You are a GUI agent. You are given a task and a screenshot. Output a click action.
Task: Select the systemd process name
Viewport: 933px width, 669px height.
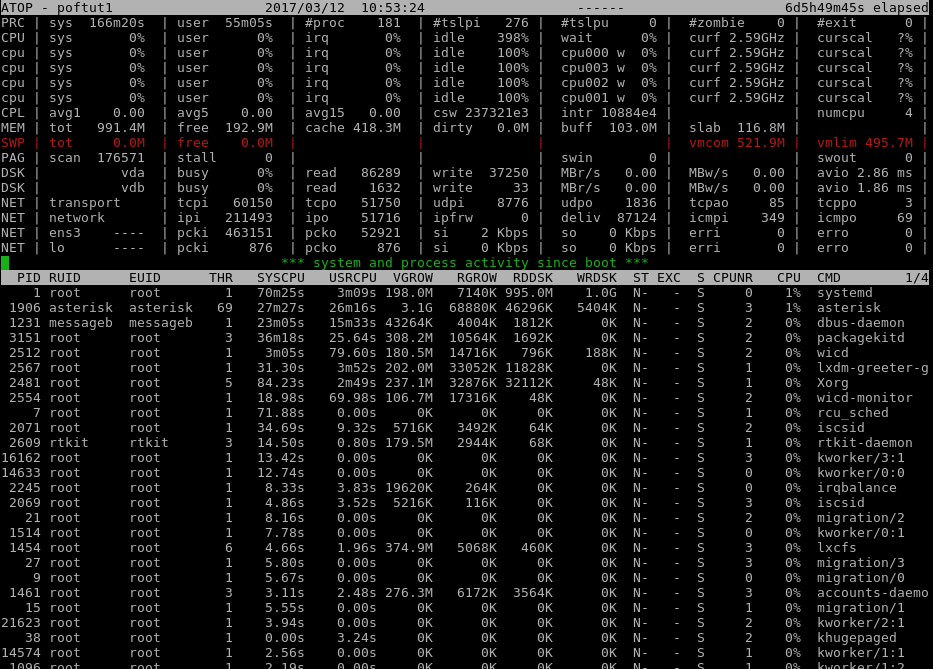pos(845,293)
